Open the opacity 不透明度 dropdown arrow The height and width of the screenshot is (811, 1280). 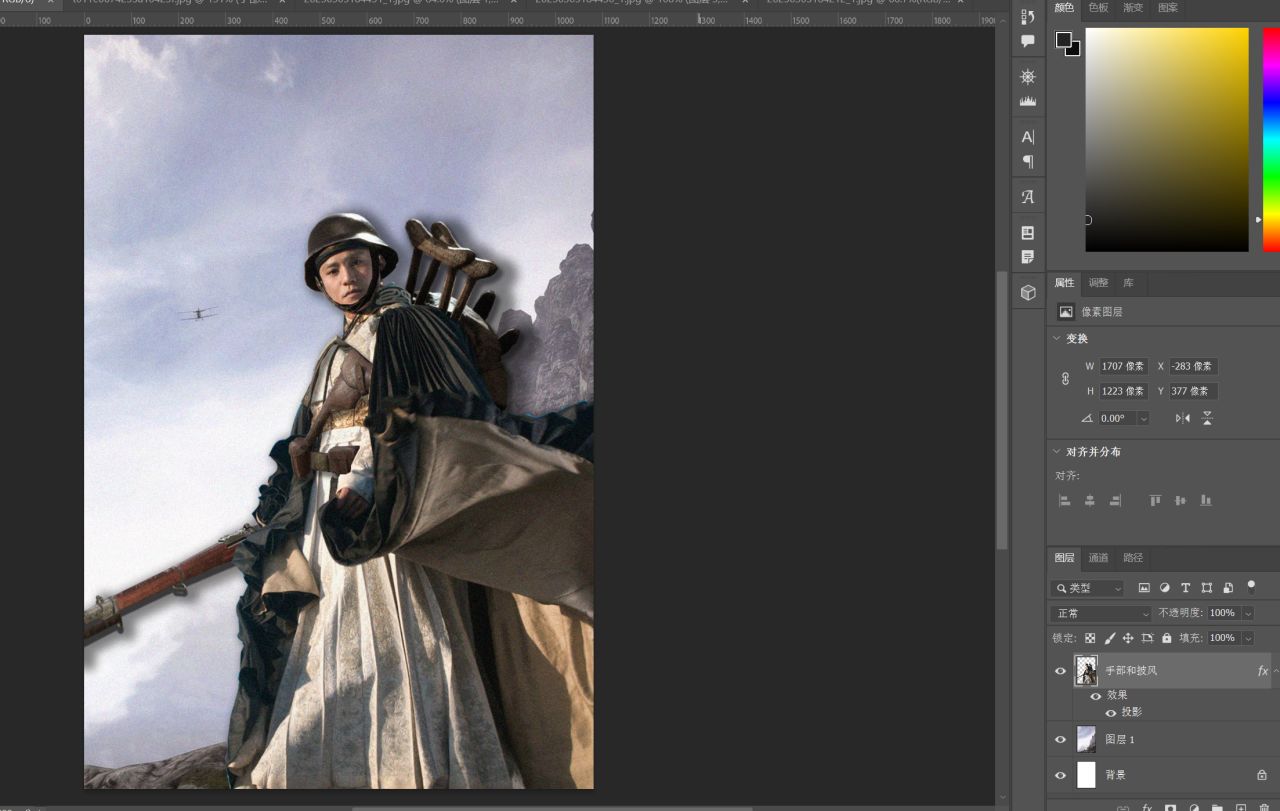(1246, 613)
